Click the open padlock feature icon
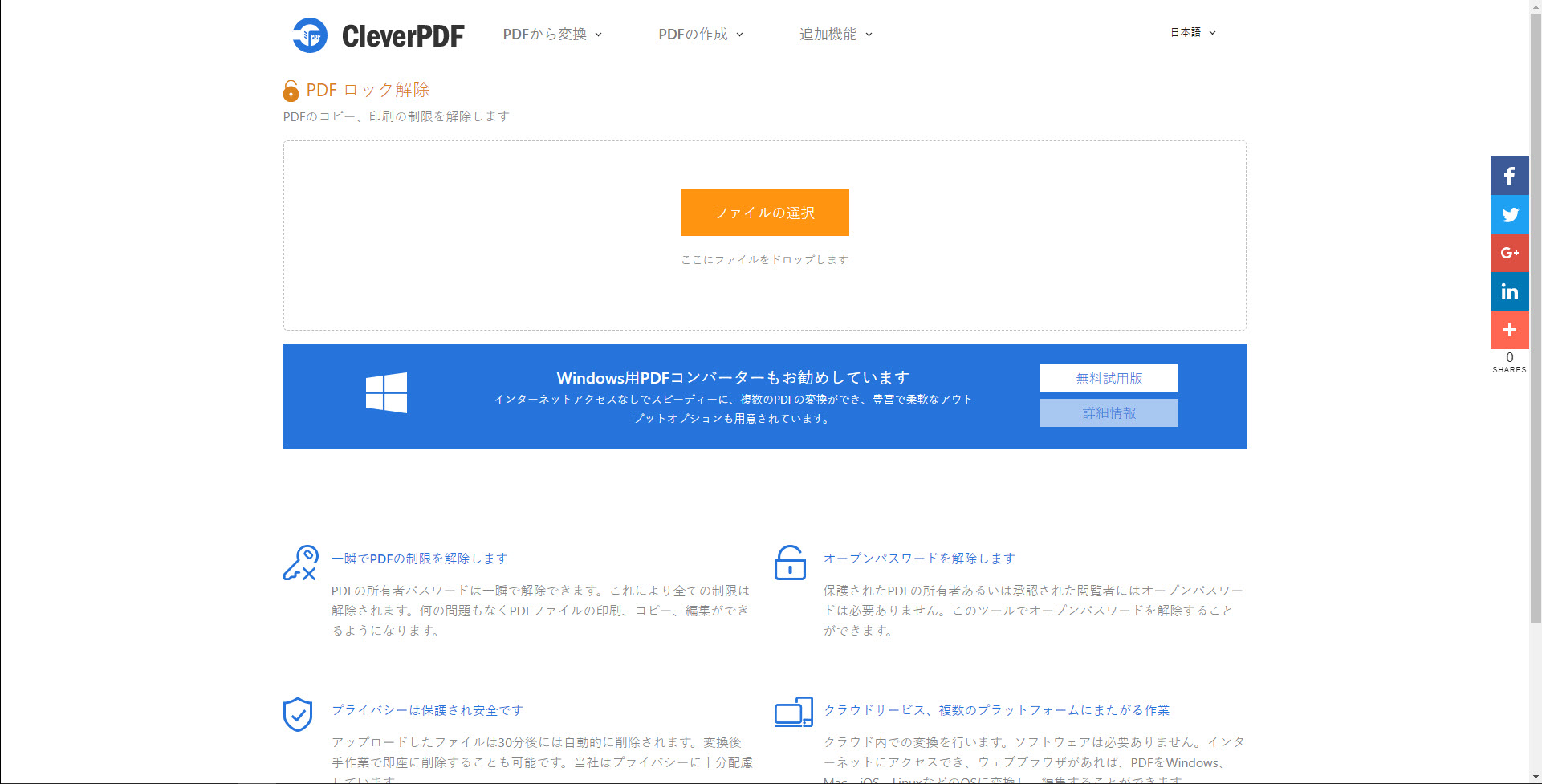The width and height of the screenshot is (1542, 784). pos(790,563)
